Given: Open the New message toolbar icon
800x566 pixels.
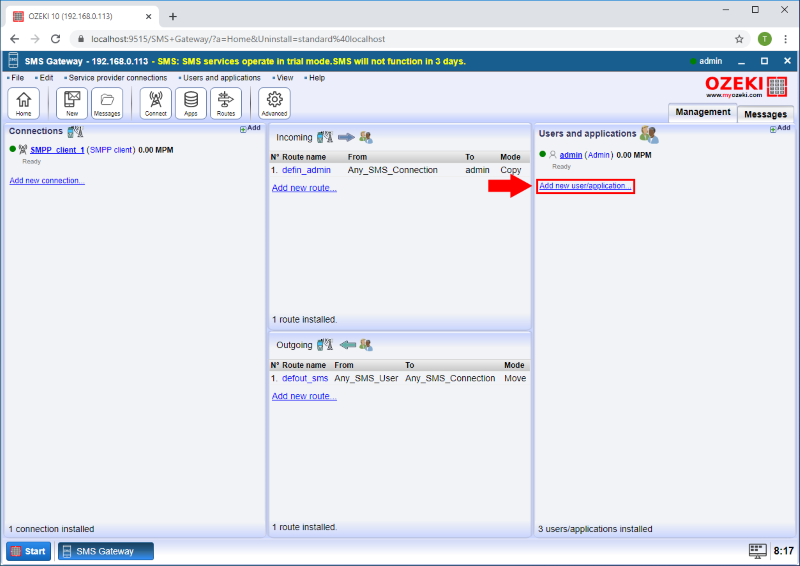Looking at the screenshot, I should tap(72, 103).
